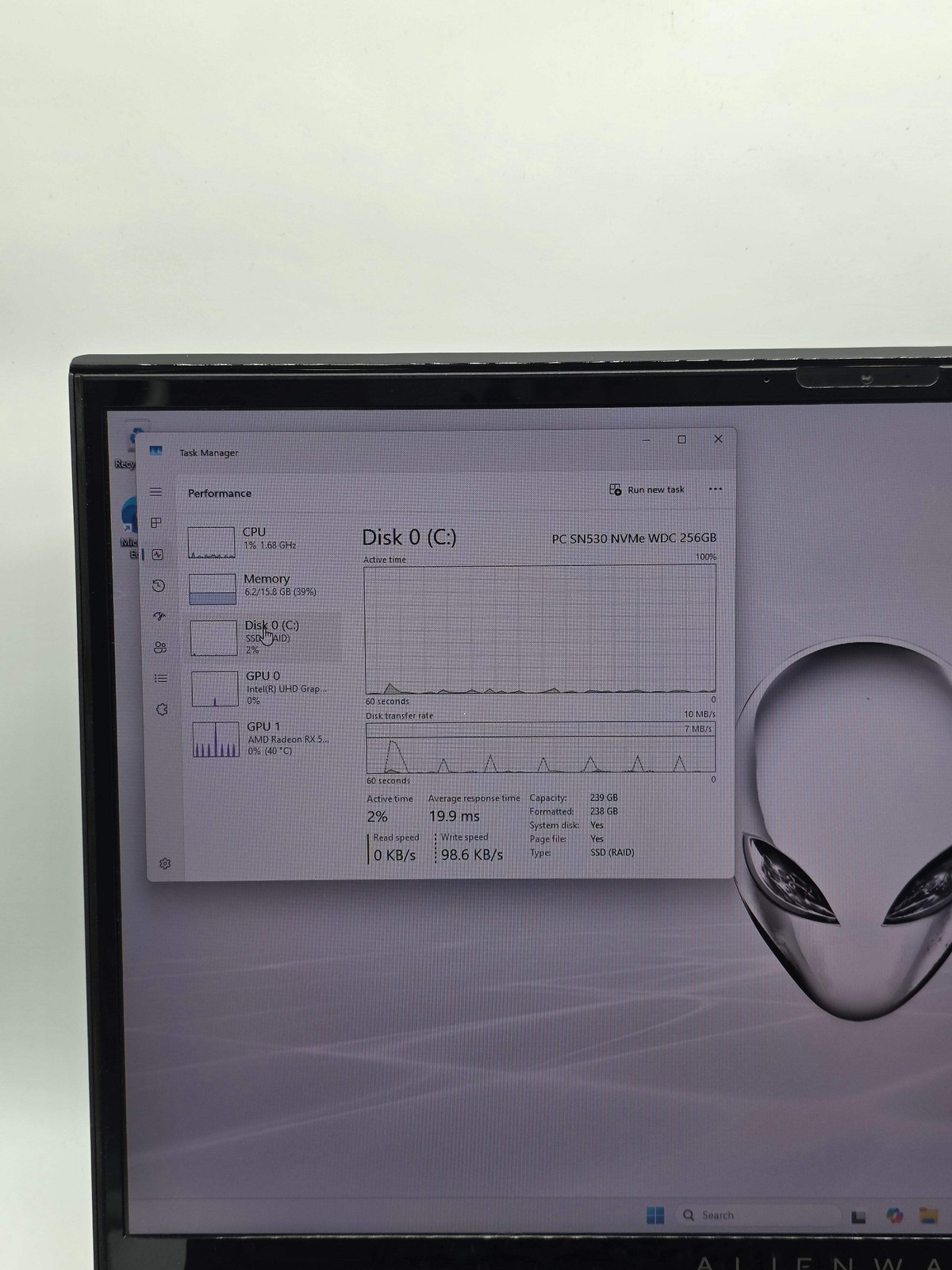Image resolution: width=952 pixels, height=1270 pixels.
Task: Open the App history page icon
Action: (x=158, y=586)
